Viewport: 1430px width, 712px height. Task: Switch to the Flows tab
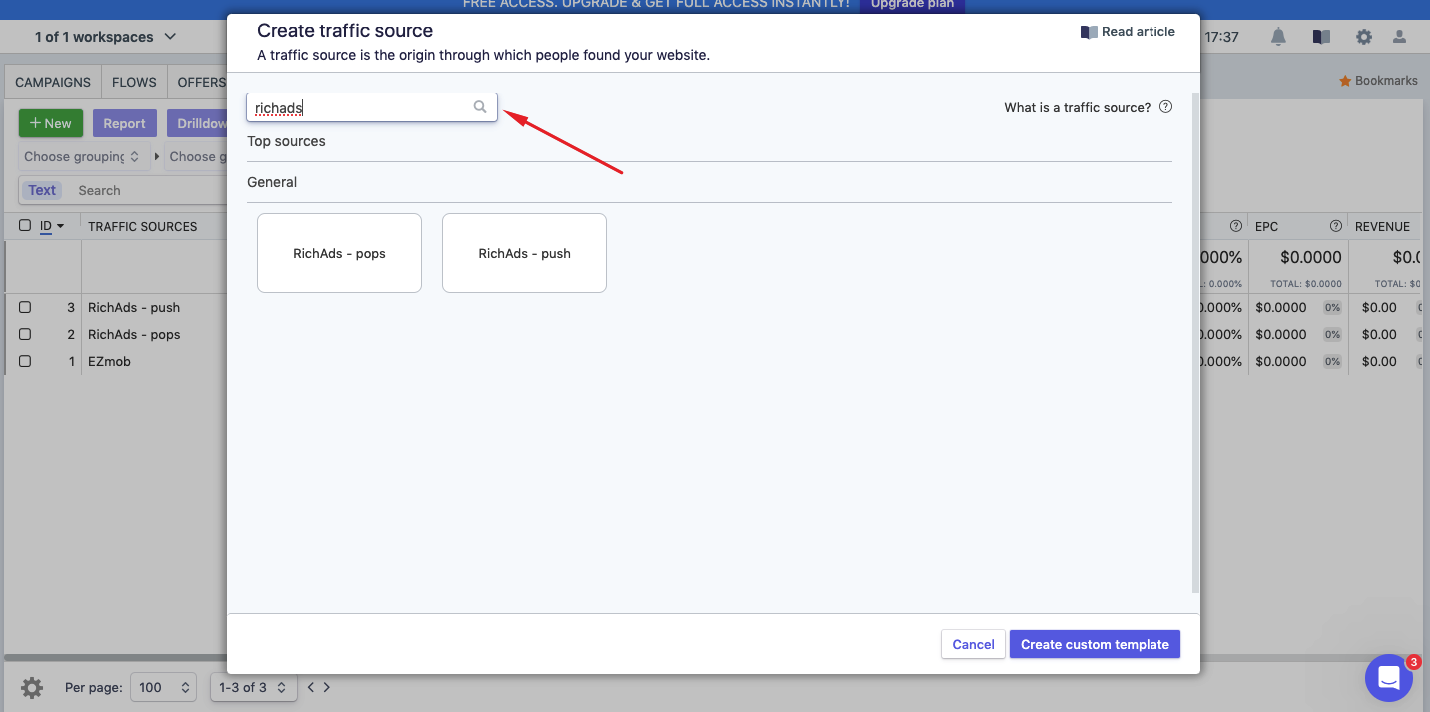[134, 82]
